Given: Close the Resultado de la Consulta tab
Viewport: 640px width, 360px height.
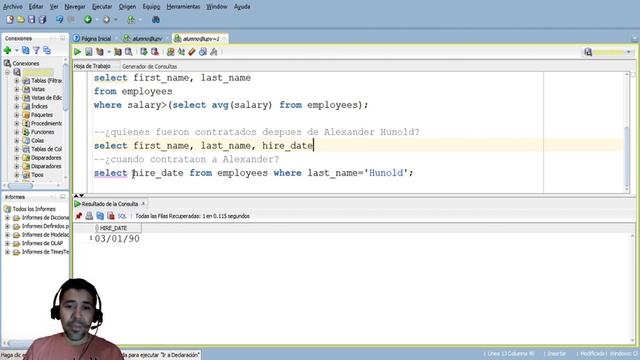Looking at the screenshot, I should click(x=143, y=203).
